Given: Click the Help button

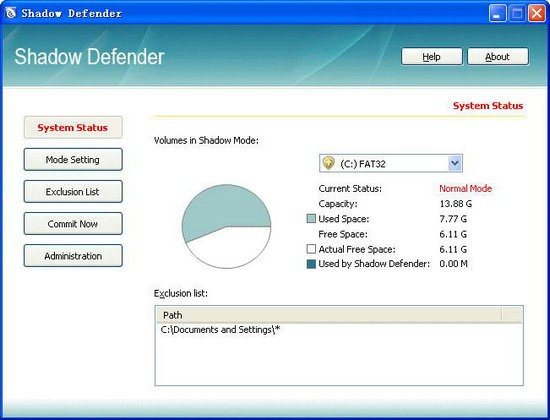Looking at the screenshot, I should click(x=431, y=56).
